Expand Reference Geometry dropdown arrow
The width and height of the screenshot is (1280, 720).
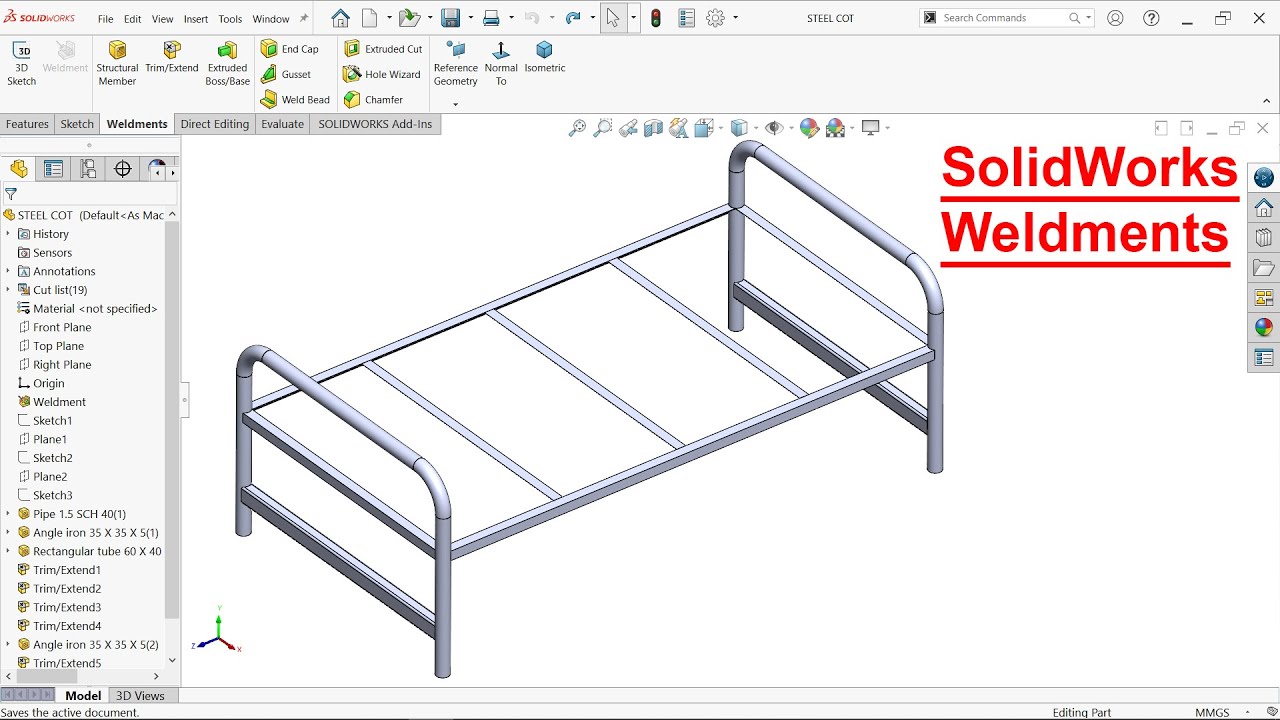click(x=455, y=104)
